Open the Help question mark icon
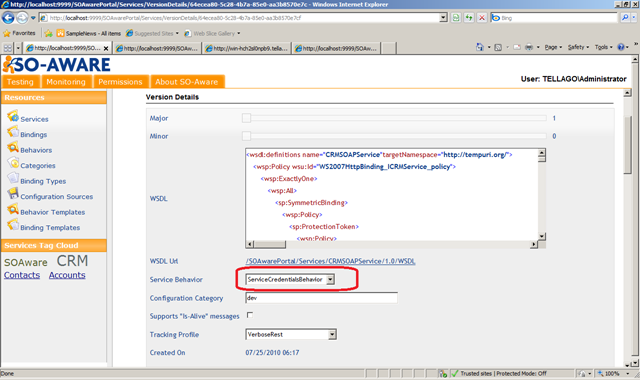Image resolution: width=640 pixels, height=380 pixels. (x=621, y=47)
